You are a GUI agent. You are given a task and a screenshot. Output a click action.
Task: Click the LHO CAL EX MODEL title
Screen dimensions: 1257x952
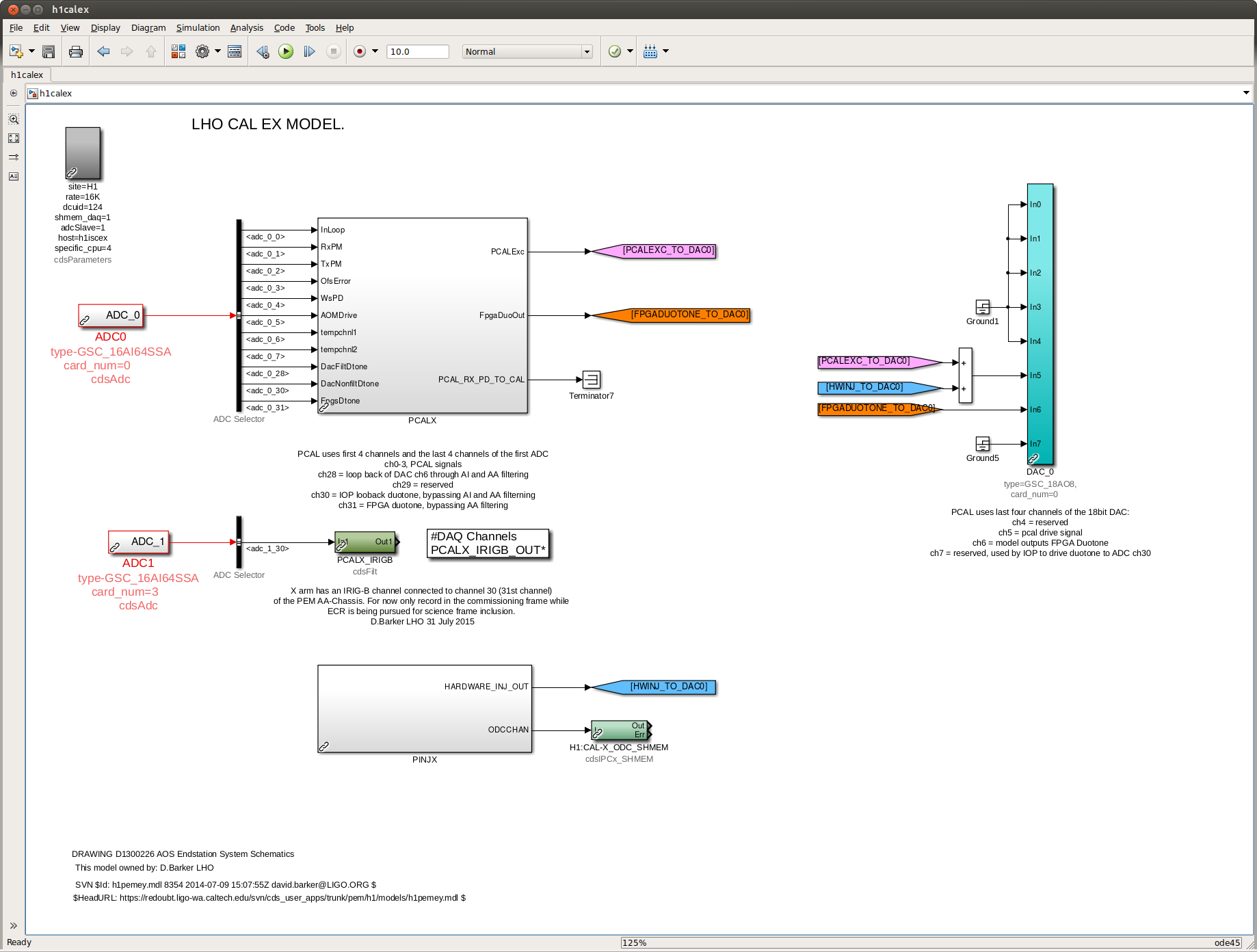(268, 124)
